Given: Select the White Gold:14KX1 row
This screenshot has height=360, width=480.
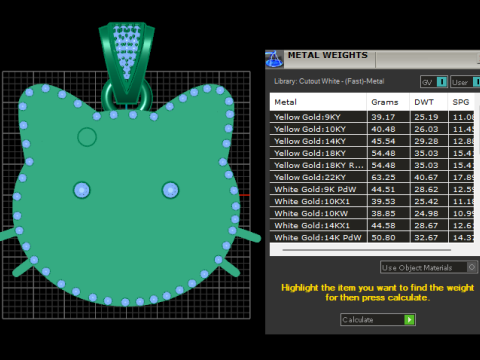Looking at the screenshot, I should coord(372,225).
